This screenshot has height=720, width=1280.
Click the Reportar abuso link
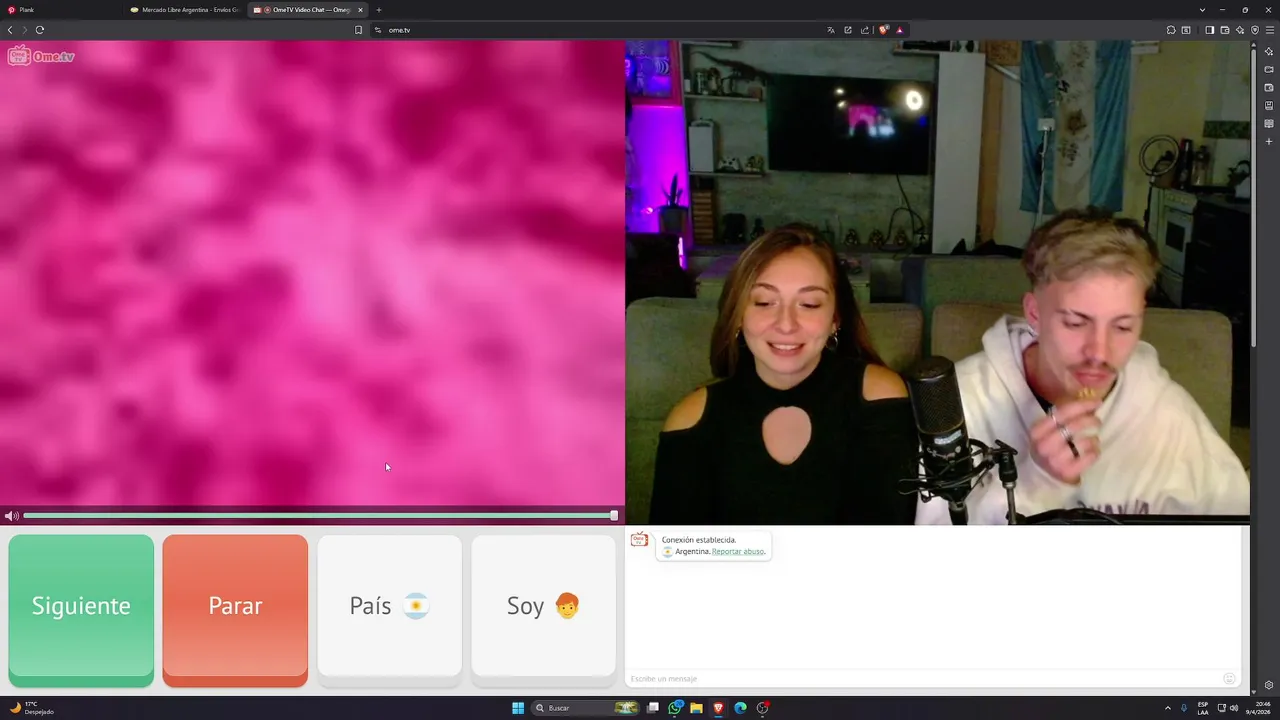coord(738,552)
